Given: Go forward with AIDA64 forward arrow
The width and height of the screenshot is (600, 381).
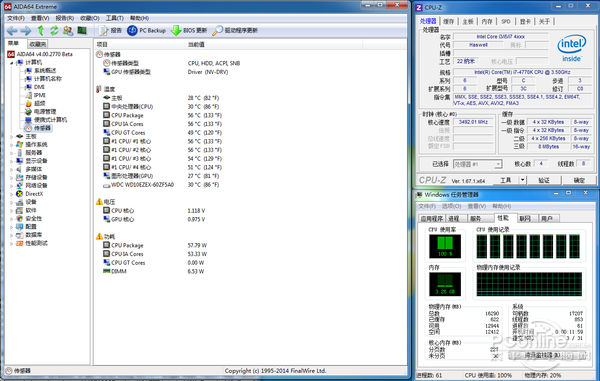Looking at the screenshot, I should coord(26,31).
